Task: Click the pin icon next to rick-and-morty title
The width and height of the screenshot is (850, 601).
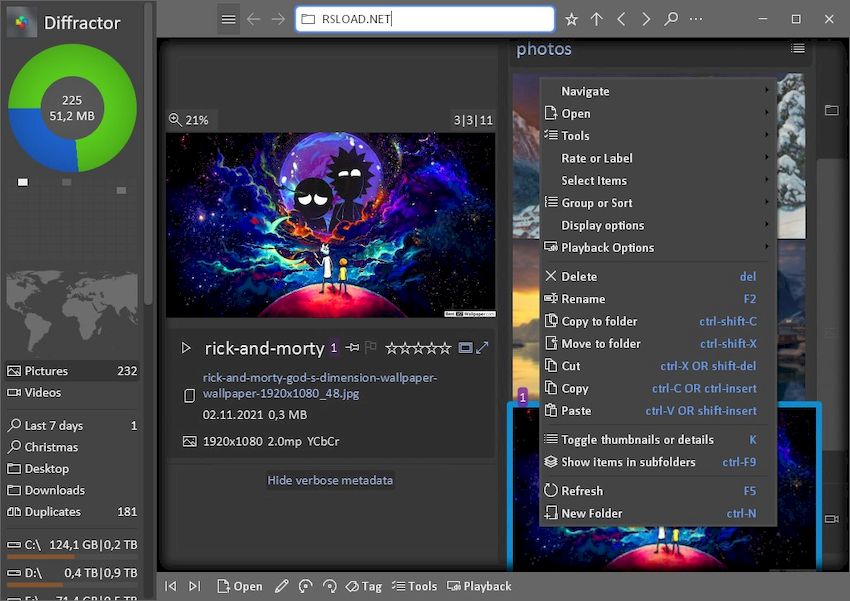Action: [352, 347]
